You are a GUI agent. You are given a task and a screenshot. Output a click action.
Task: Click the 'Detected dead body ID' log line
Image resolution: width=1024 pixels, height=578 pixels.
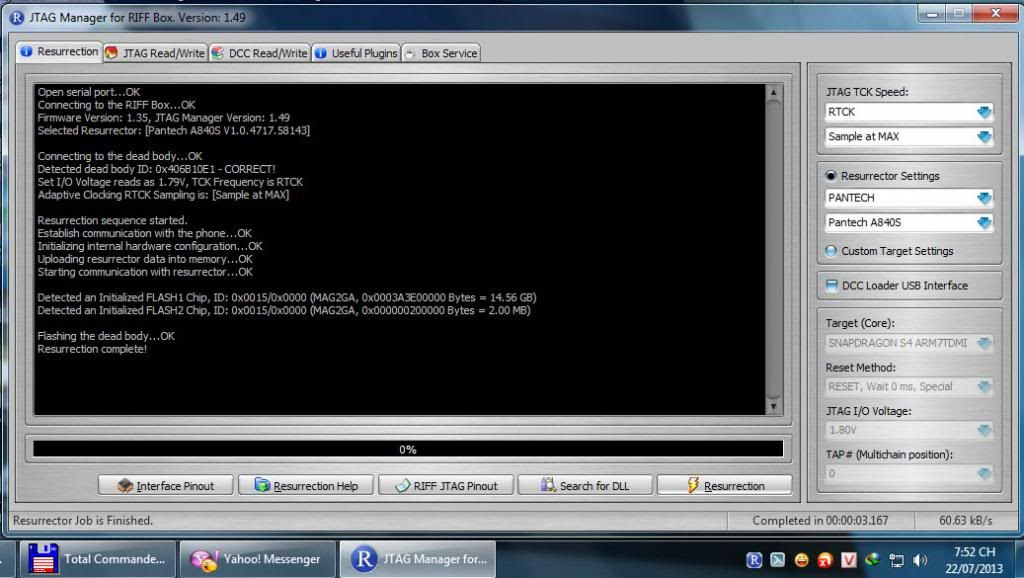(x=156, y=169)
